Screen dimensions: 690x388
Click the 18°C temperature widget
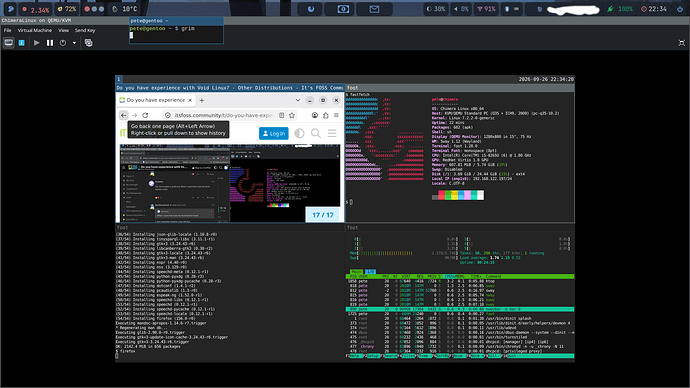point(125,9)
